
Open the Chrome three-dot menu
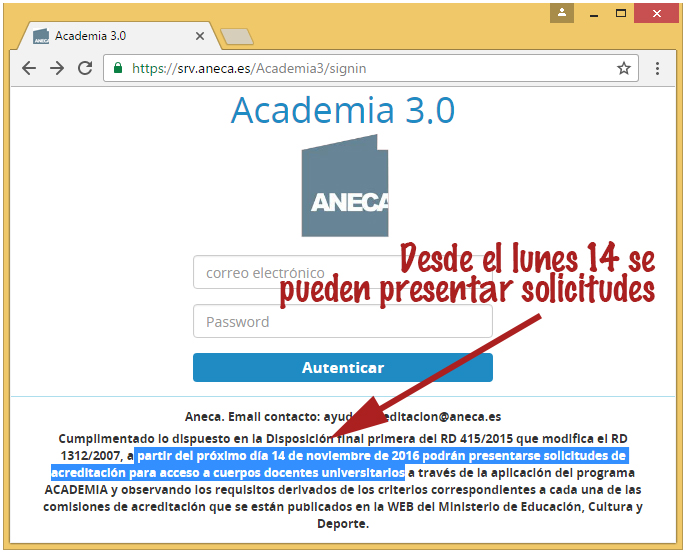657,68
